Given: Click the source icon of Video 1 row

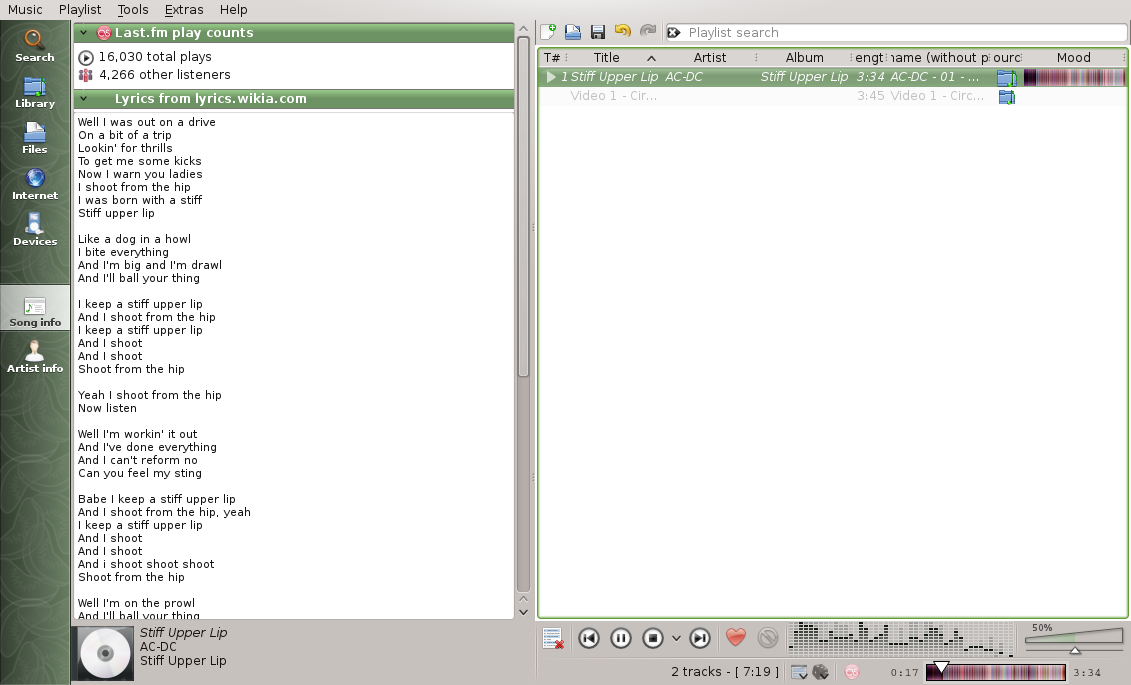Looking at the screenshot, I should (1007, 97).
